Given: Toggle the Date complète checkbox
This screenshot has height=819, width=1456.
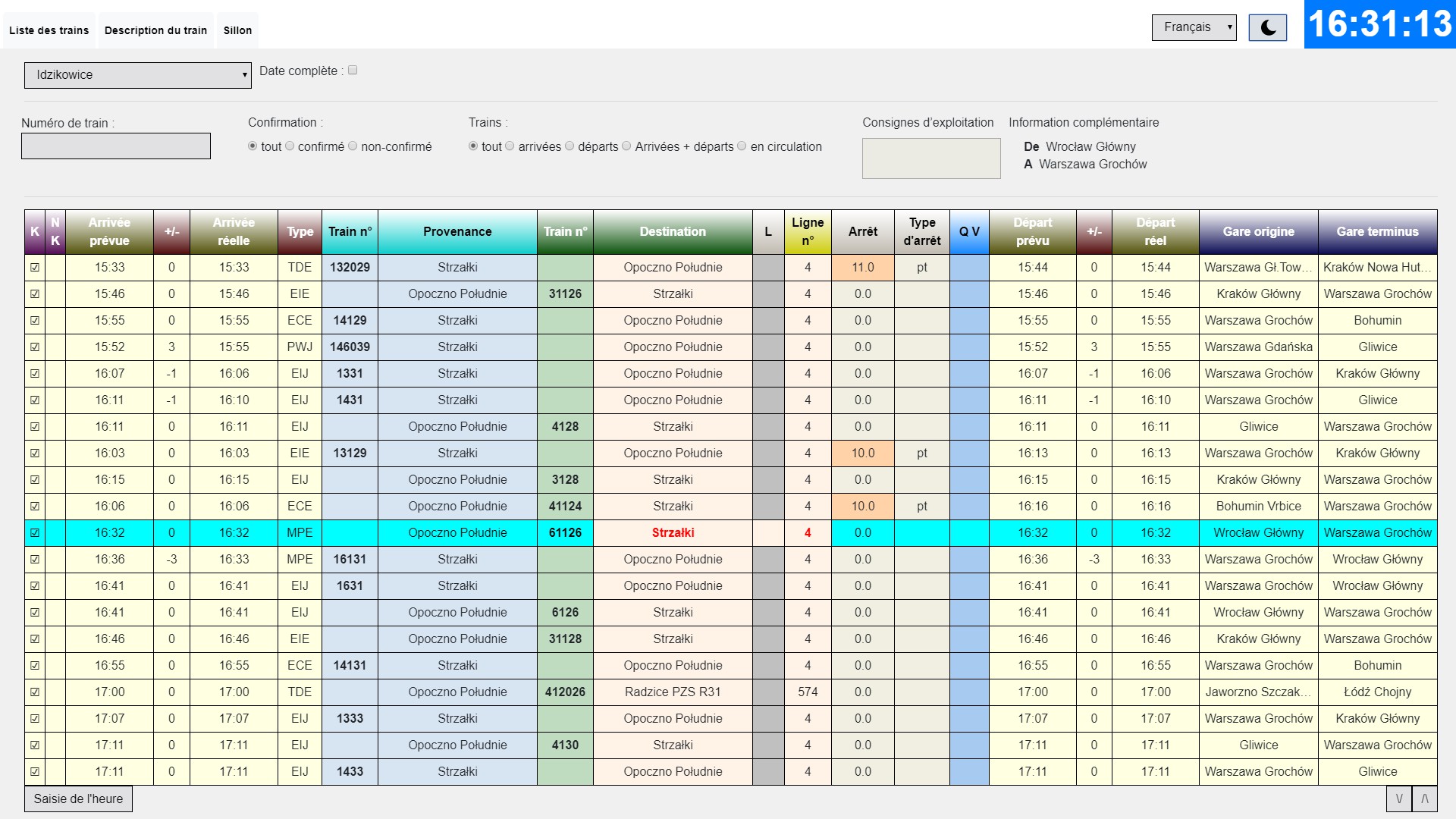Looking at the screenshot, I should [353, 71].
